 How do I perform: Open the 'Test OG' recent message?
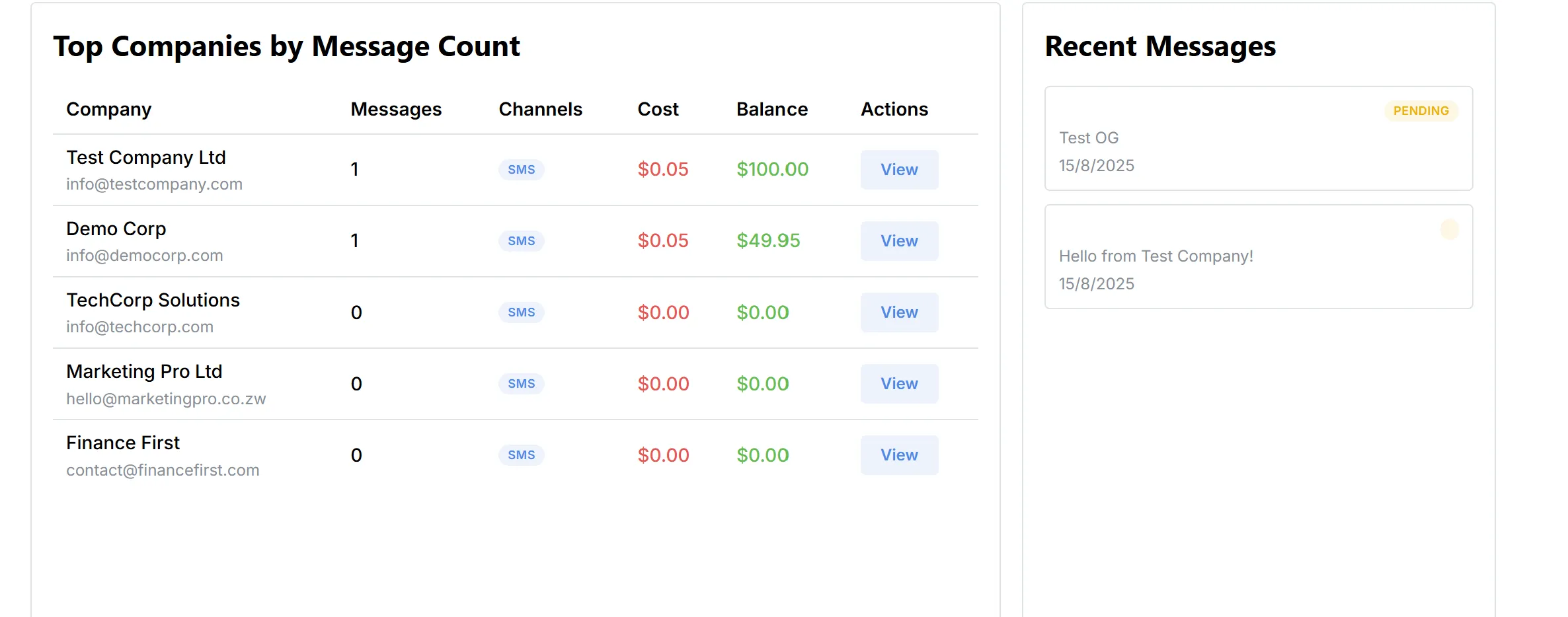(x=1088, y=138)
